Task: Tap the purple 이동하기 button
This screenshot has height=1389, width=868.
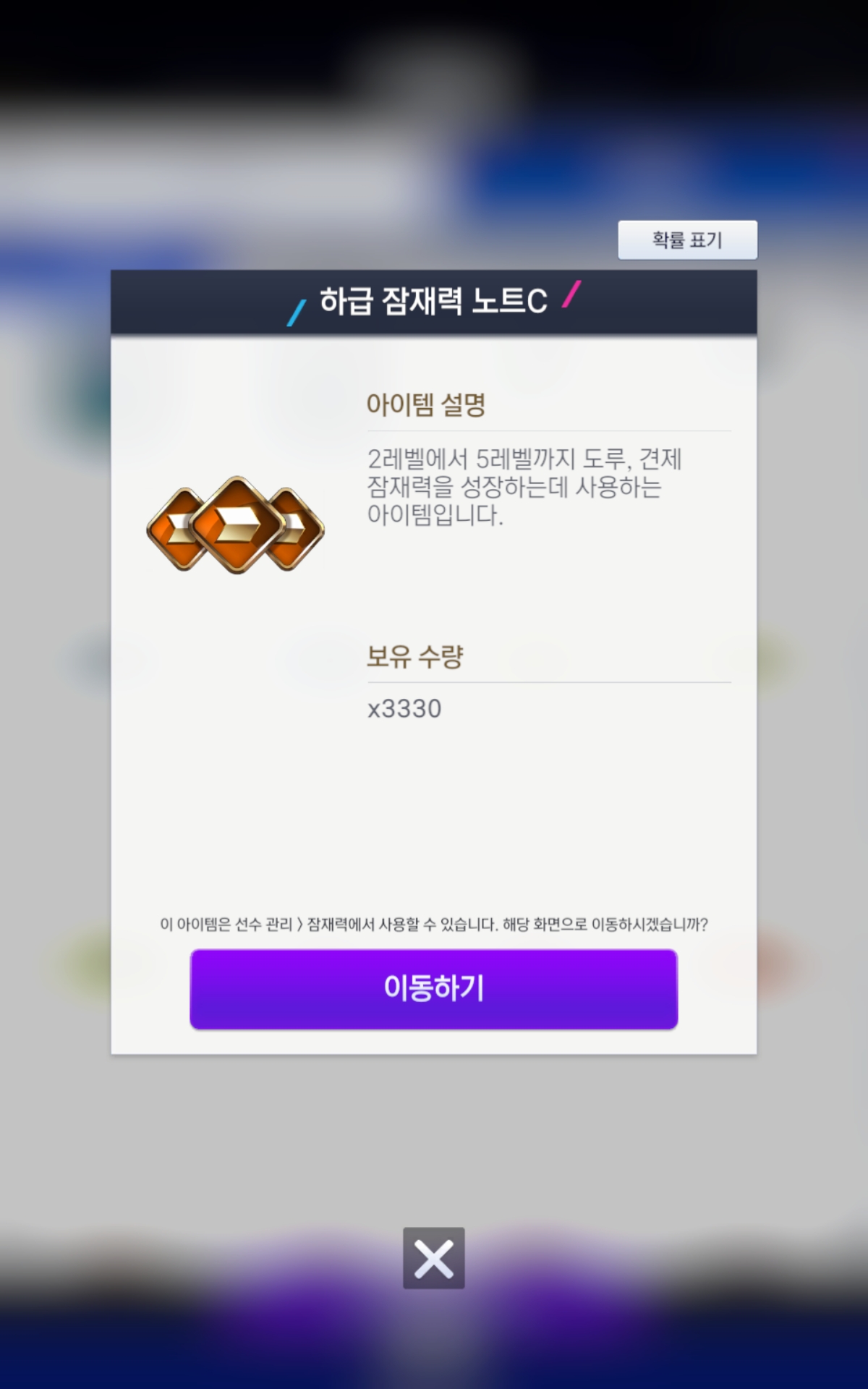Action: click(x=434, y=988)
